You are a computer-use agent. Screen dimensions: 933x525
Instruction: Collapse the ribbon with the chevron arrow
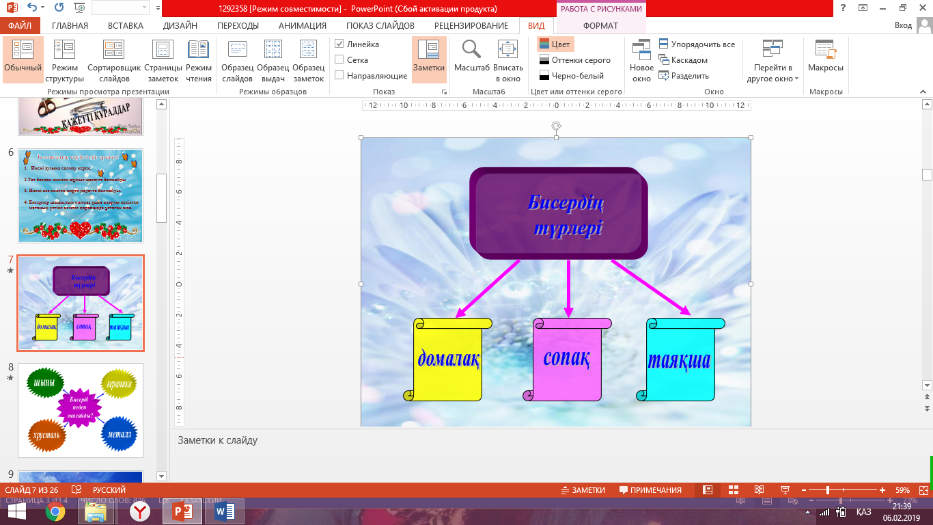pyautogui.click(x=923, y=92)
